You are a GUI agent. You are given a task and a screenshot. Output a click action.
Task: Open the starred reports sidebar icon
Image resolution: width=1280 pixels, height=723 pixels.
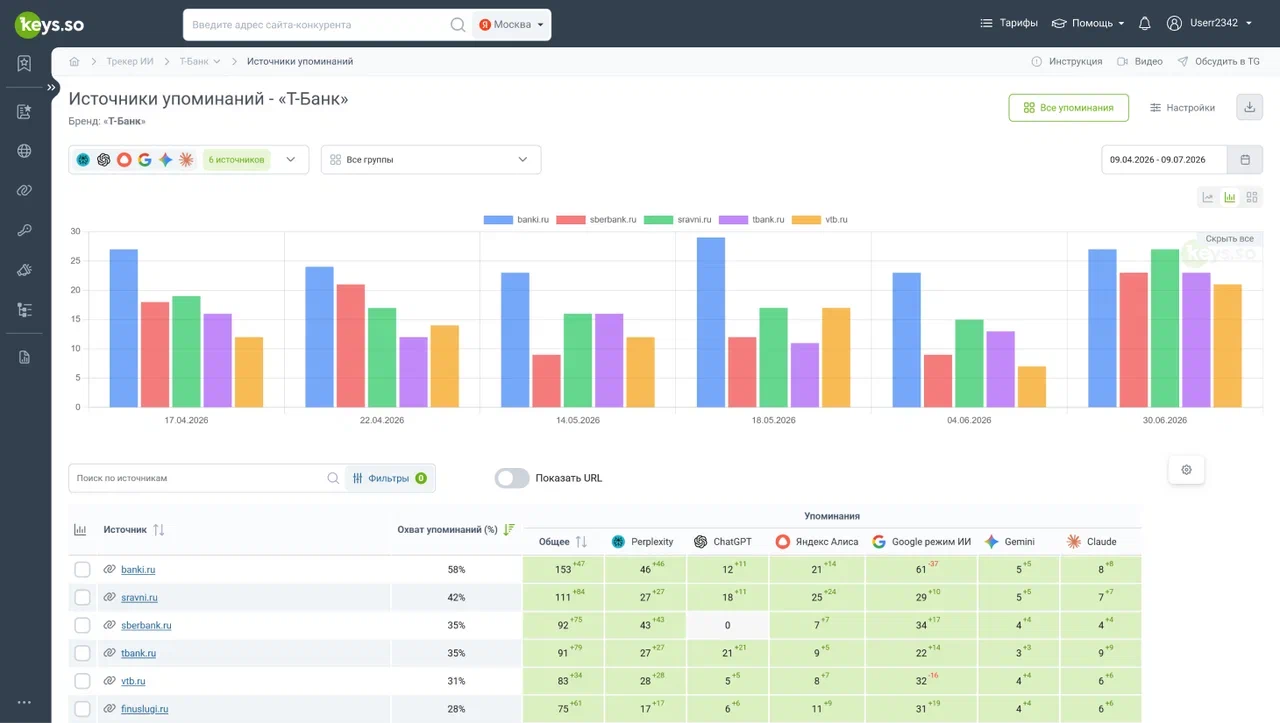point(24,112)
